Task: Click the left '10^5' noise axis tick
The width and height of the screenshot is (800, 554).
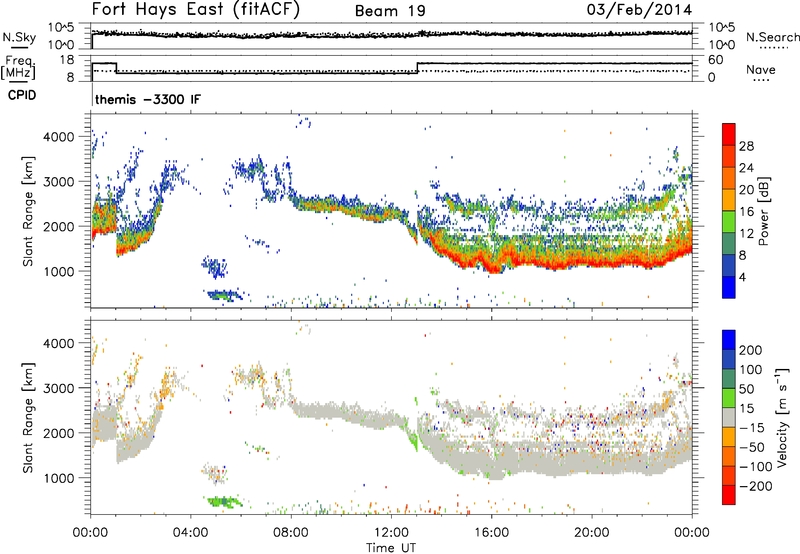Action: point(61,28)
